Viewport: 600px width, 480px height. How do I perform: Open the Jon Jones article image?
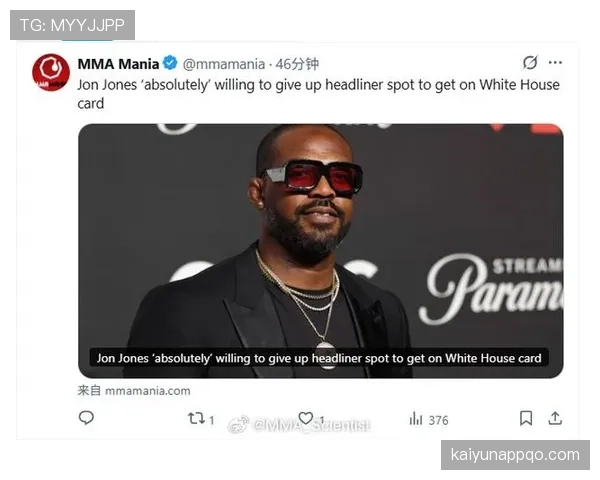click(x=321, y=251)
